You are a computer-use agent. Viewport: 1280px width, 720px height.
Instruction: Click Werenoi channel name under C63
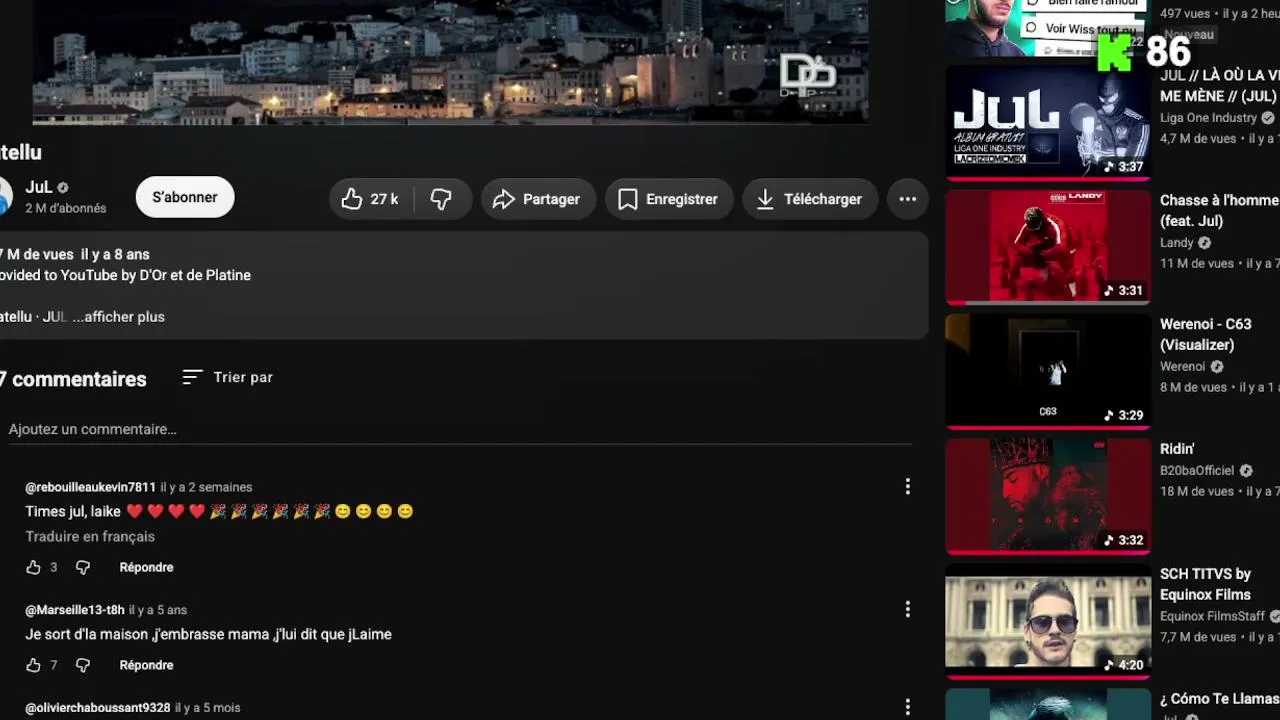pos(1183,367)
